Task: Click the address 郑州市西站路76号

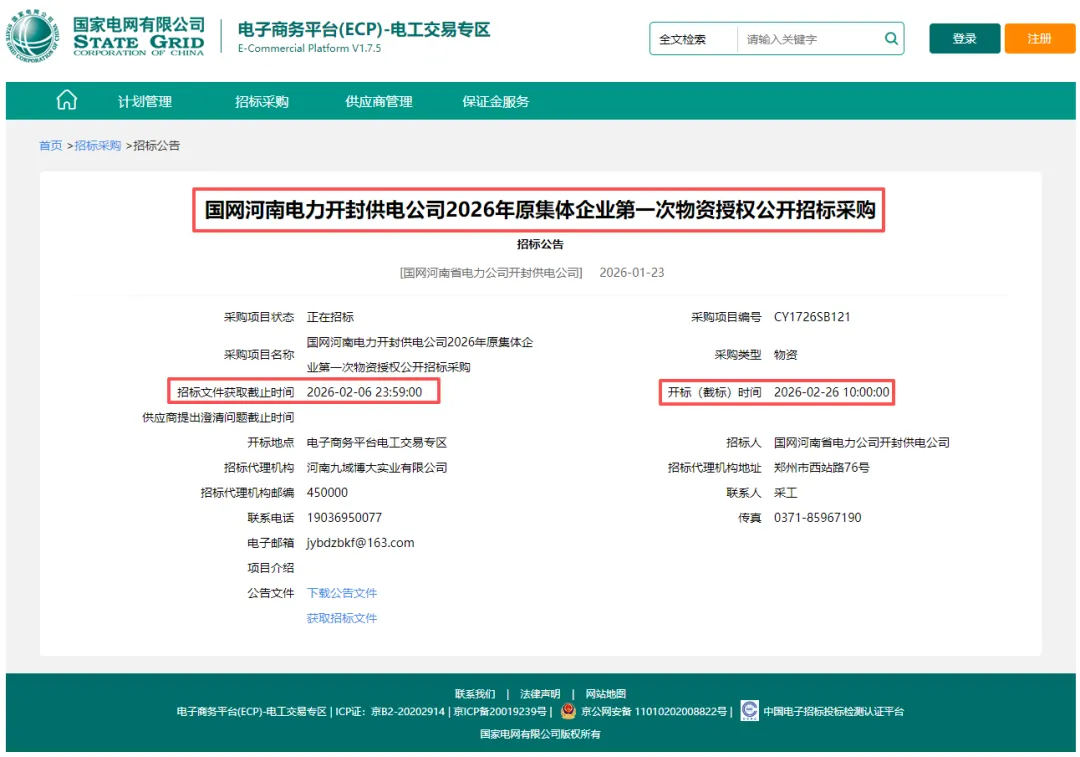Action: coord(822,468)
